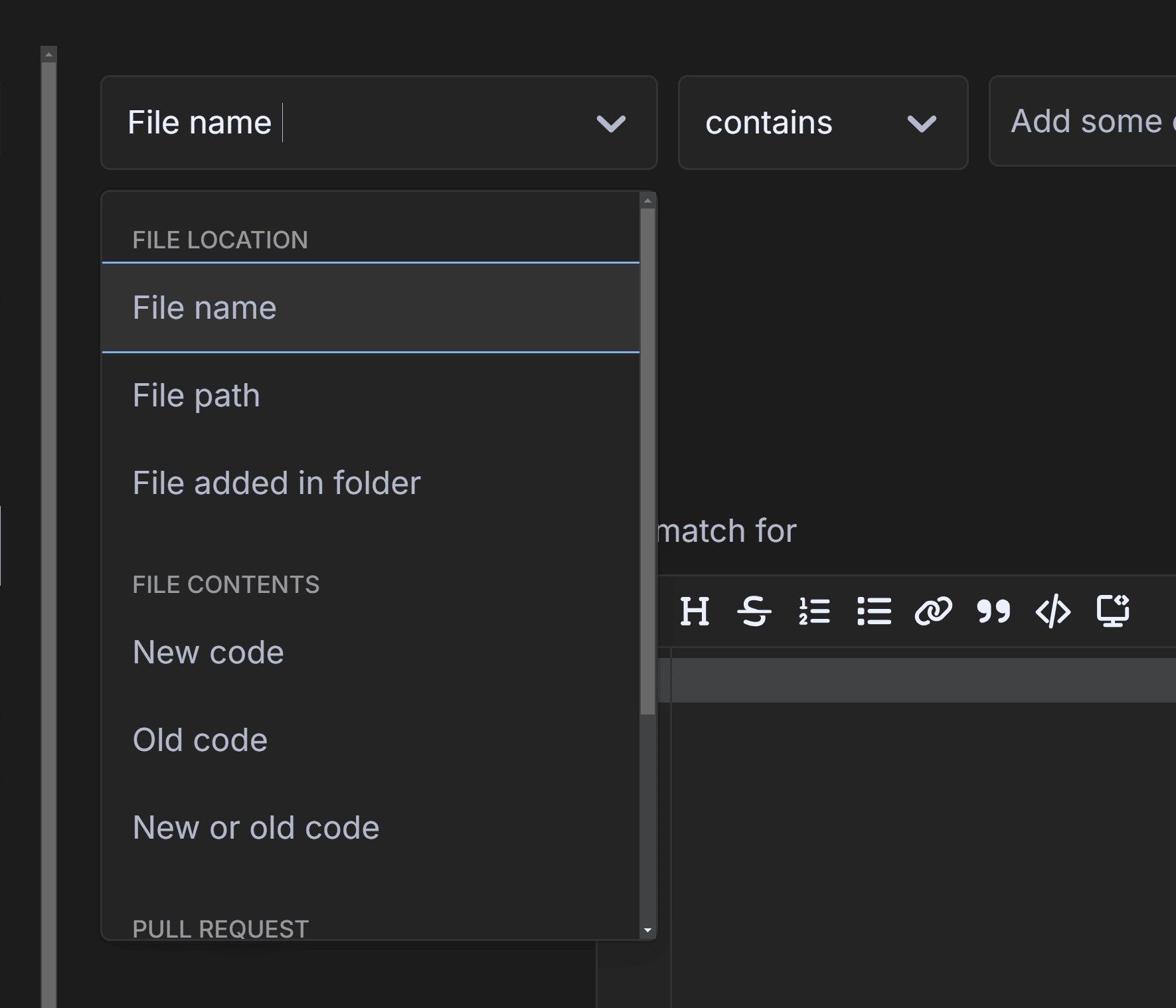Click the monitor icon in the toolbar

click(1113, 611)
